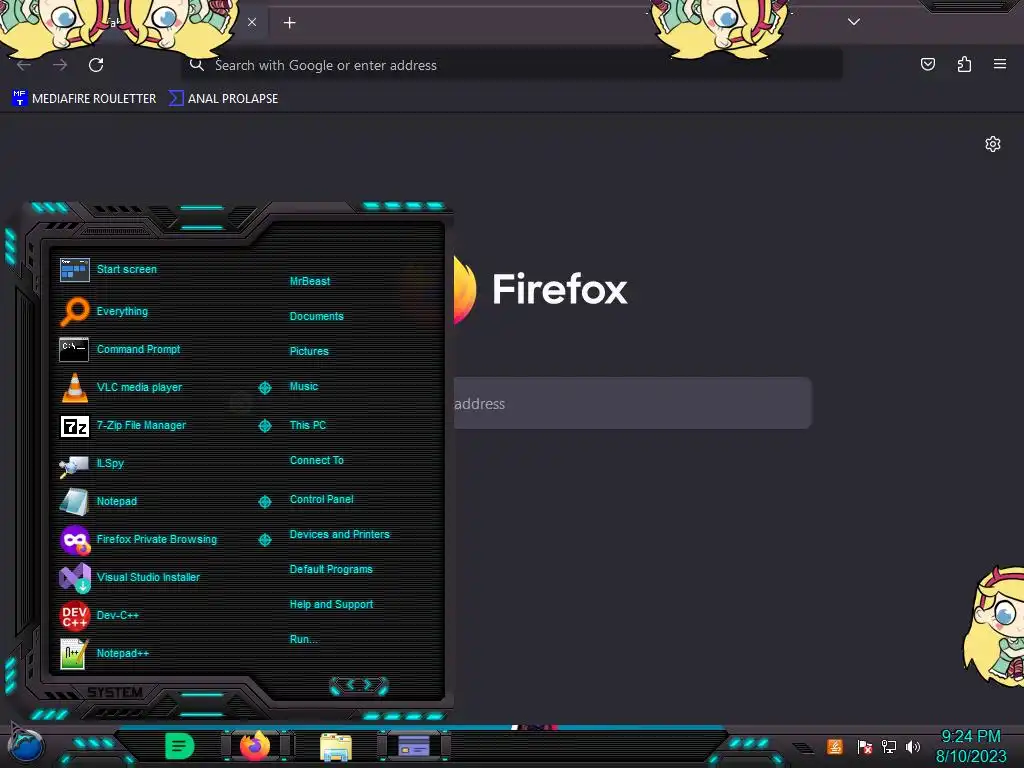1024x768 pixels.
Task: Go forward using the Firefox forward arrow
Action: point(60,65)
